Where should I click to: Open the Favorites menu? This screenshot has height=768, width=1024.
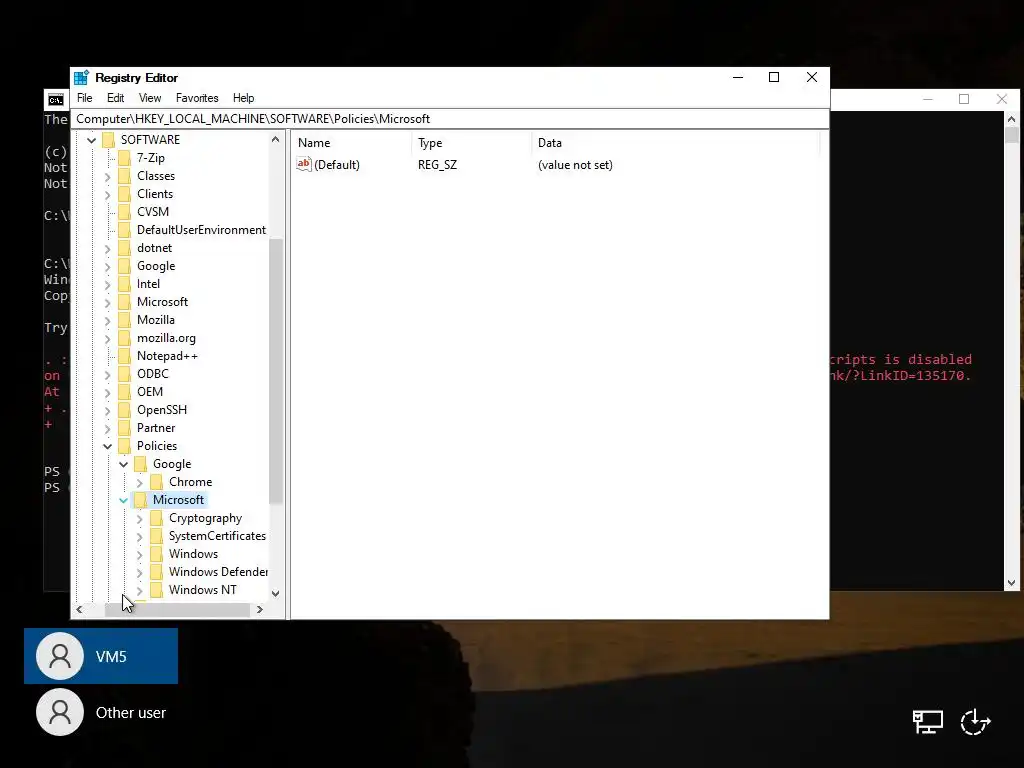click(197, 98)
